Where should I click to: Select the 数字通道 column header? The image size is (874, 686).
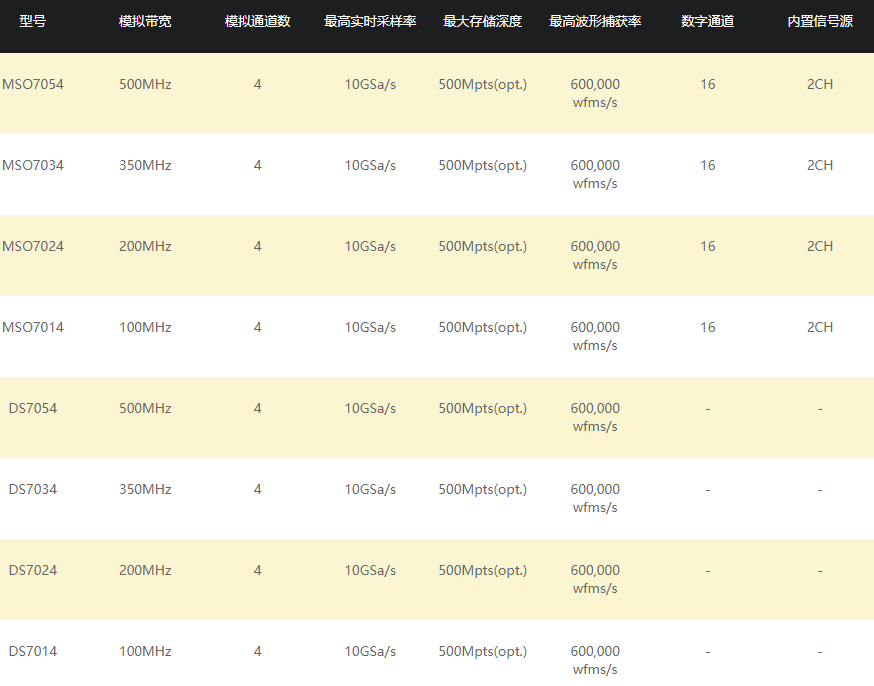click(x=707, y=21)
